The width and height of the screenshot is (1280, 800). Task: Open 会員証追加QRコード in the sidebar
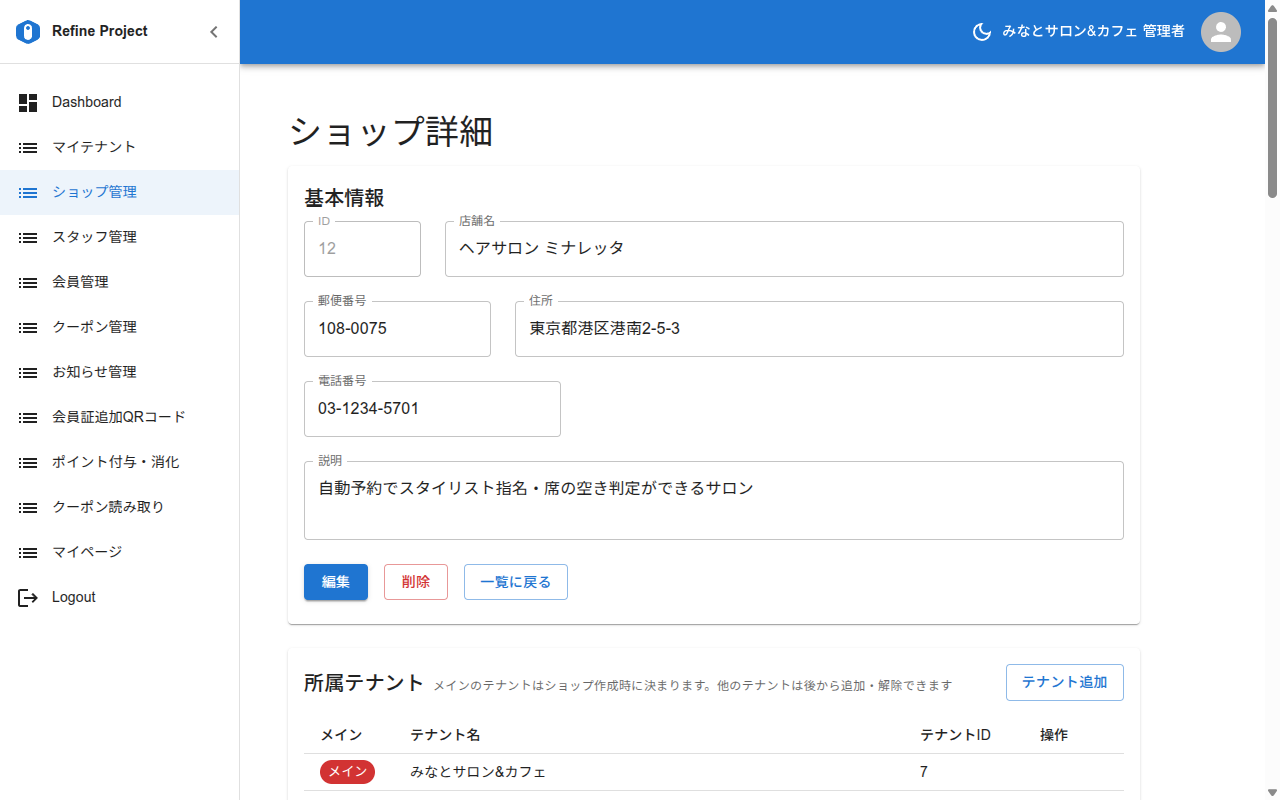(119, 417)
